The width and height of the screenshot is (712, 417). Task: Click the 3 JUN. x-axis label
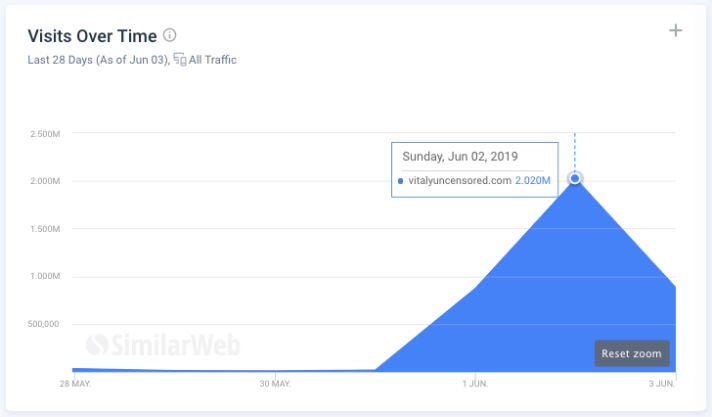(x=662, y=383)
